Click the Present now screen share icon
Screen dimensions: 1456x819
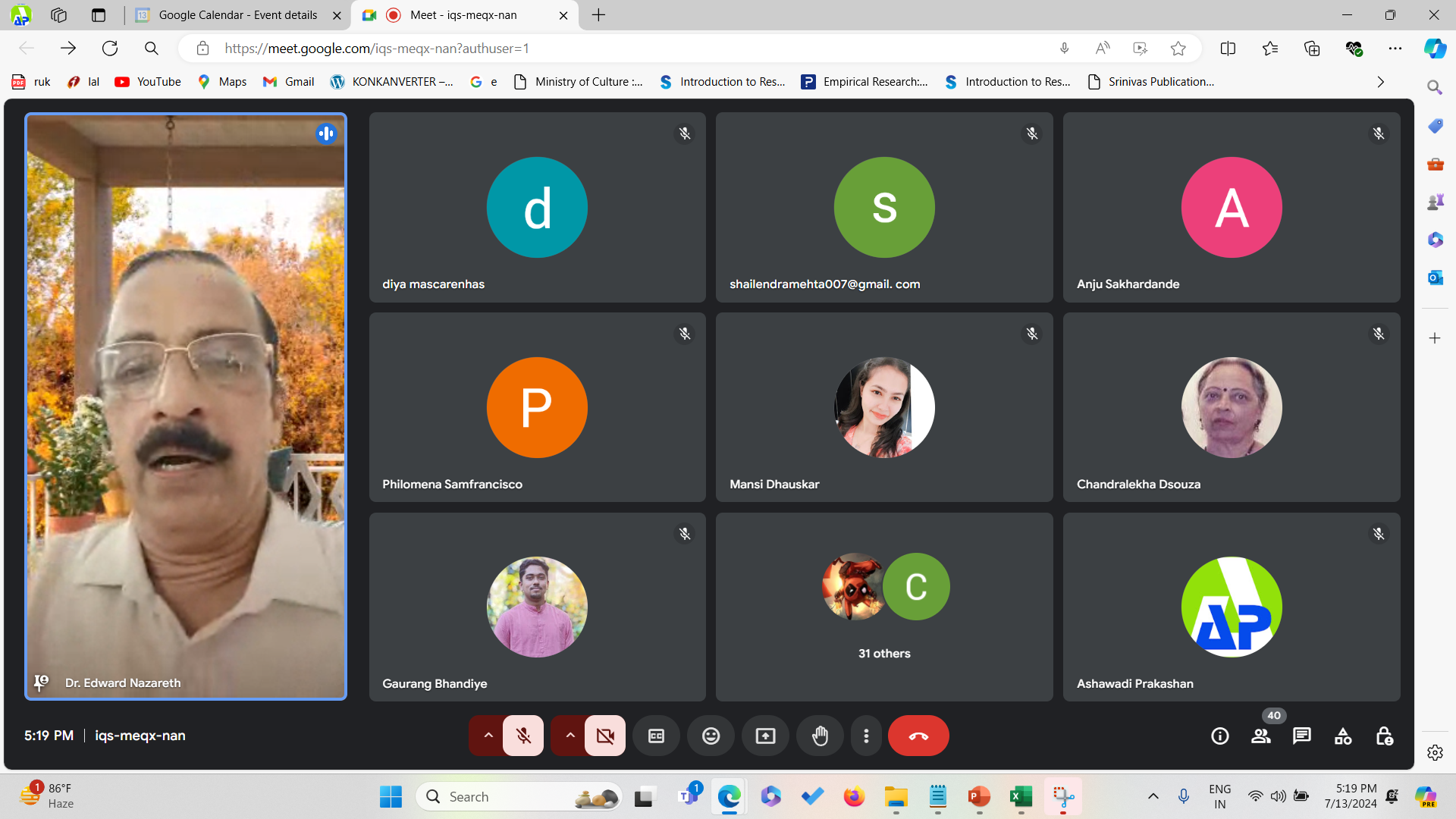point(765,736)
